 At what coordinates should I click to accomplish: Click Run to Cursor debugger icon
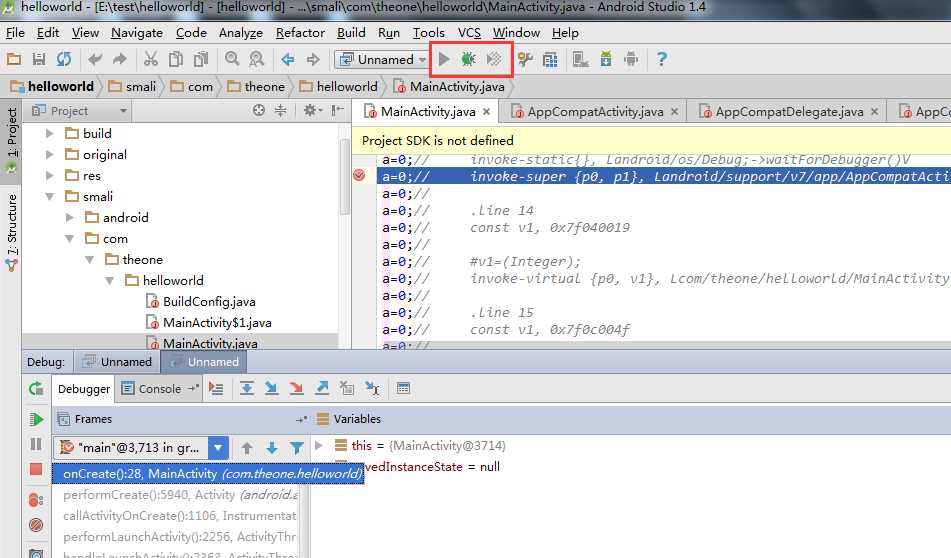click(372, 388)
